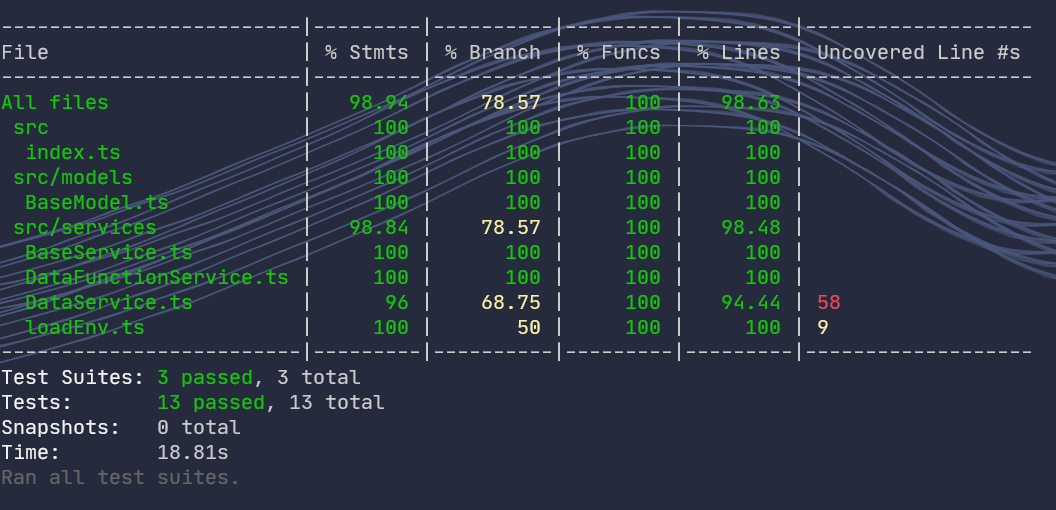Open the index.ts file entry
The image size is (1056, 510).
point(73,152)
